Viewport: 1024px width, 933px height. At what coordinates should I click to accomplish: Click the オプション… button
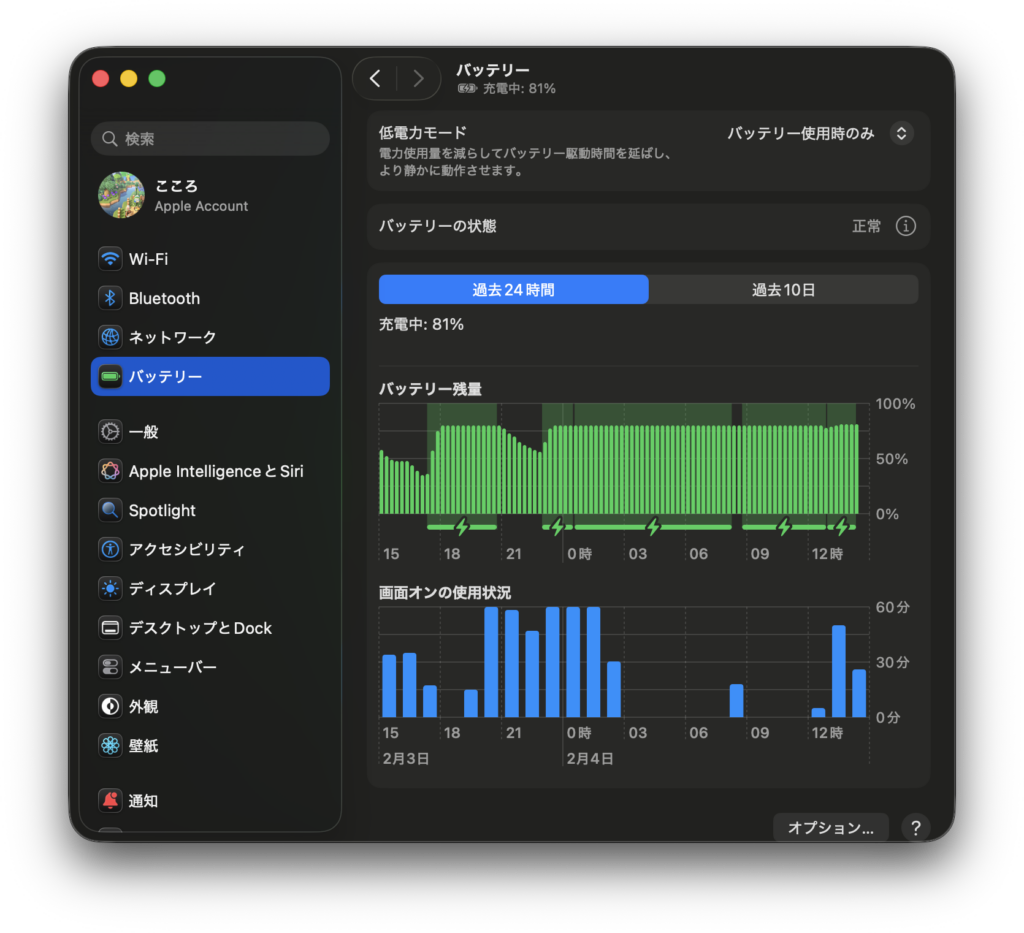[830, 828]
